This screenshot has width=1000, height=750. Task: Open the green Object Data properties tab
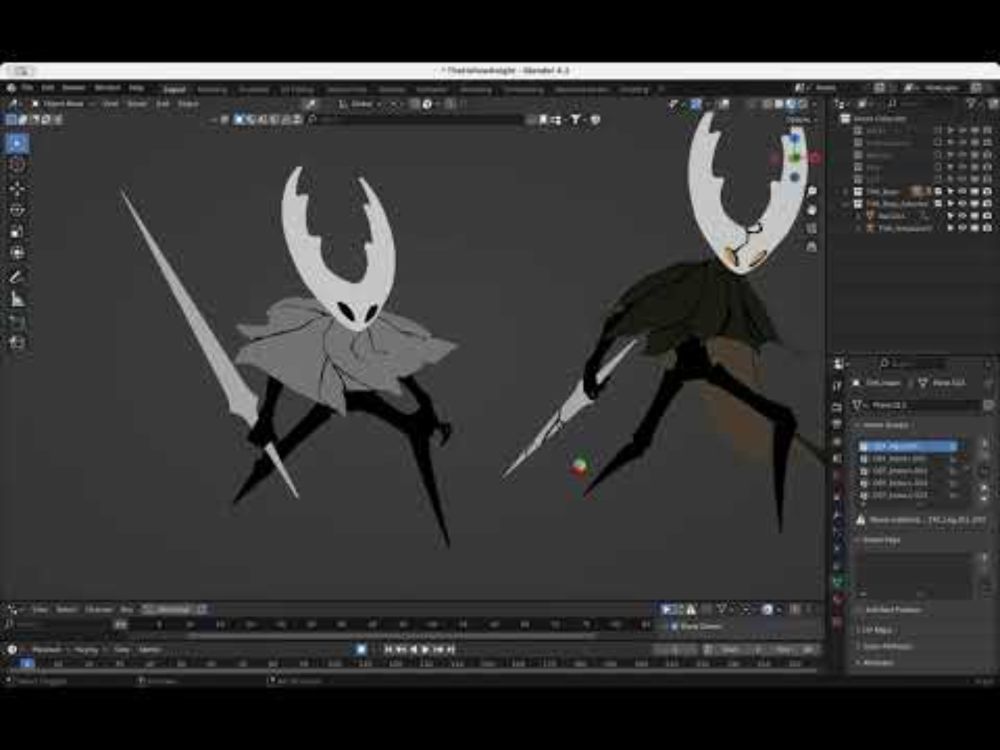[837, 582]
